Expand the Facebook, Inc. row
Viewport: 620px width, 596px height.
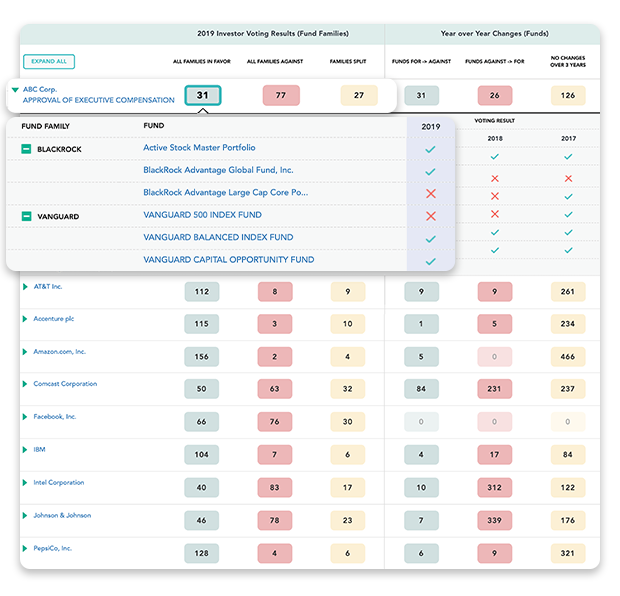pyautogui.click(x=25, y=417)
